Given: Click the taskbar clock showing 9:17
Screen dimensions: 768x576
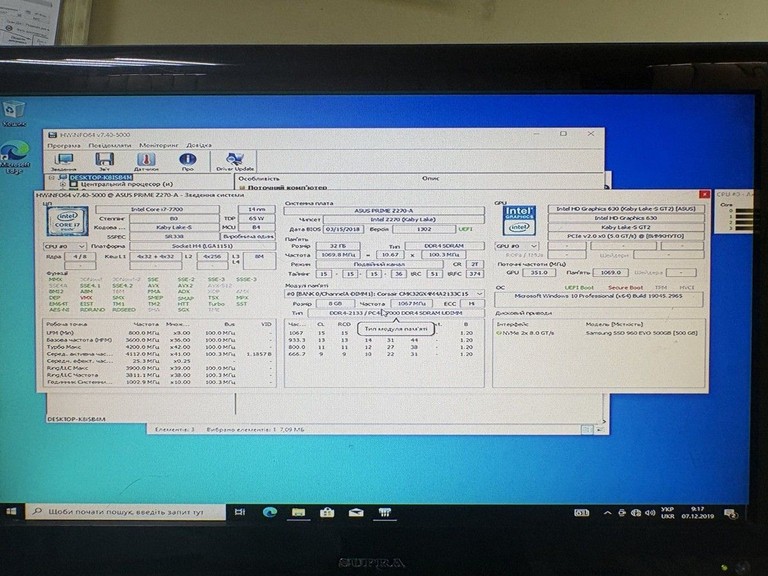Looking at the screenshot, I should tap(697, 512).
